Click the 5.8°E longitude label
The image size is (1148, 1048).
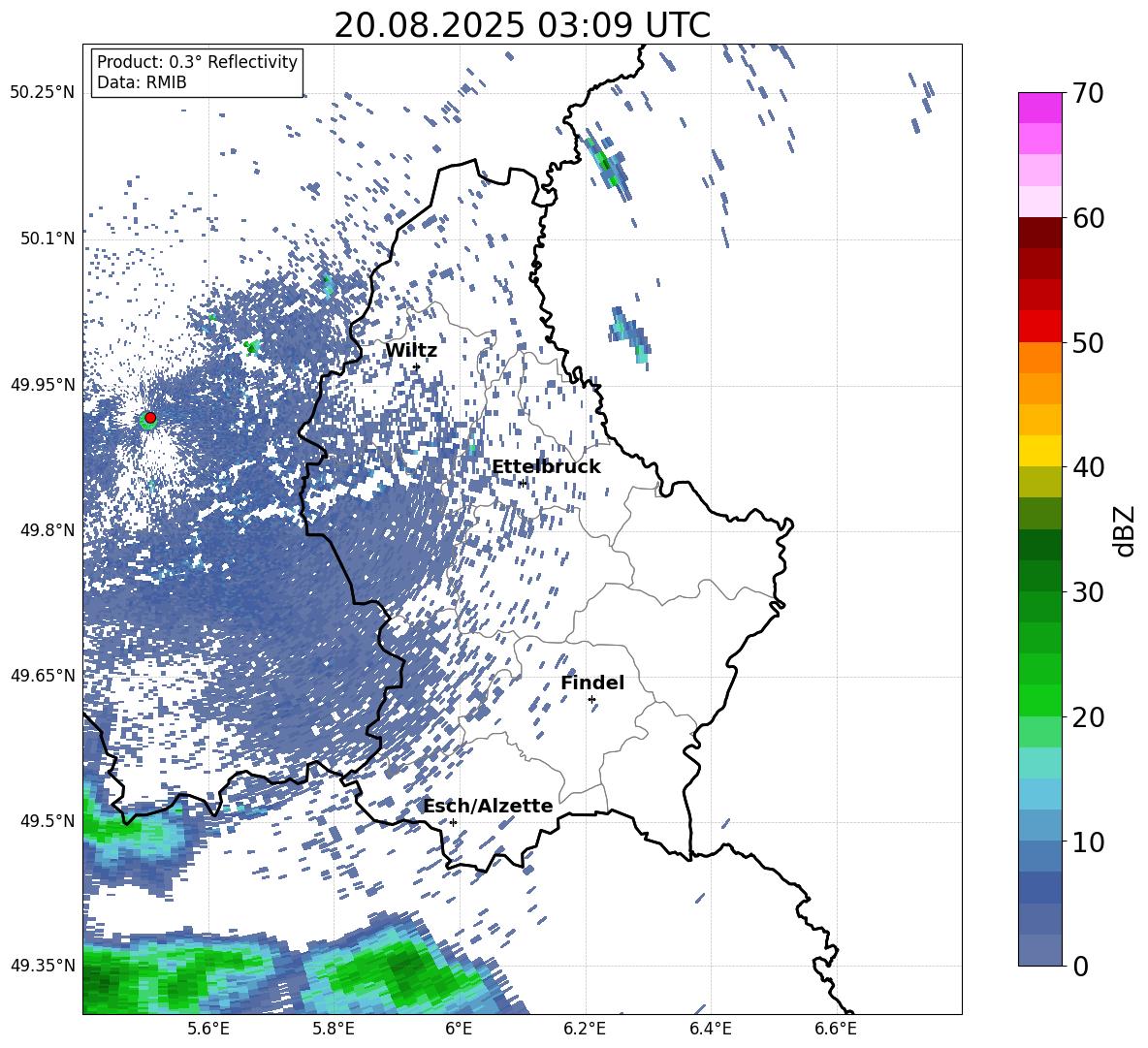(x=334, y=1030)
